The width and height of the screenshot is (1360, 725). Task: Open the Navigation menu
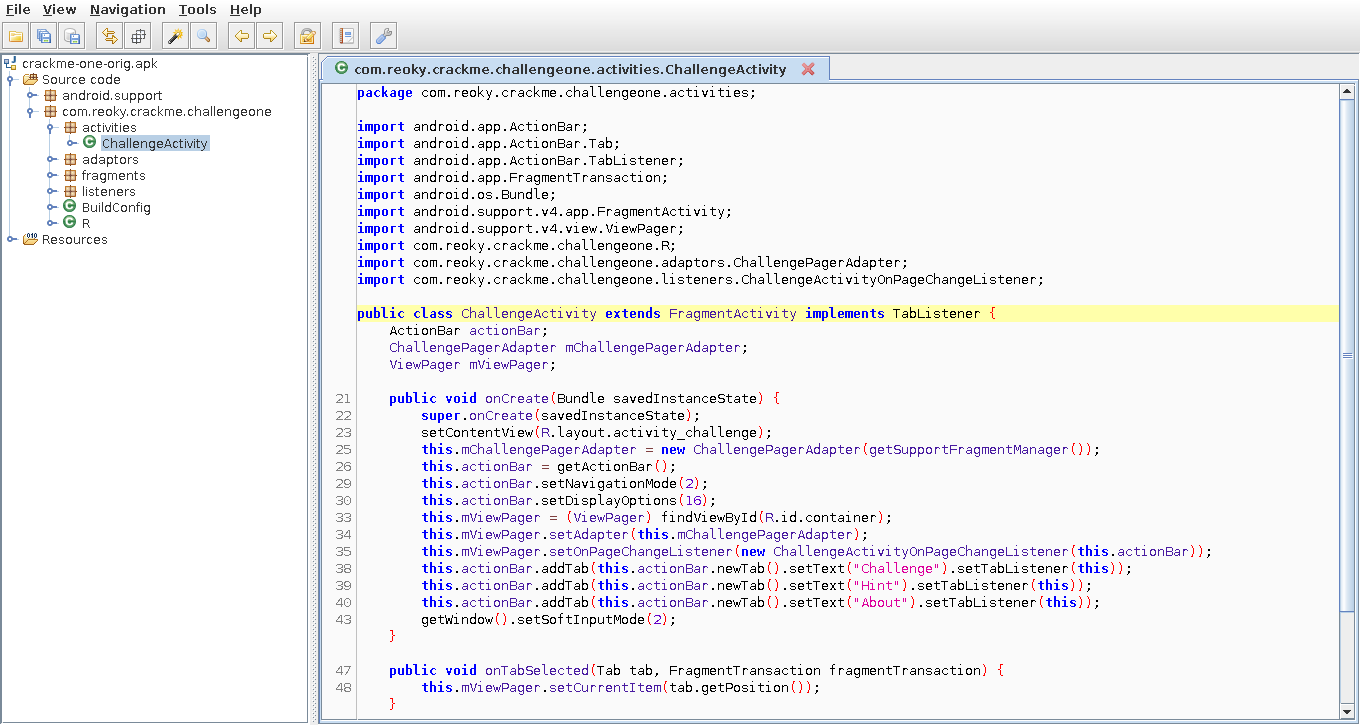coord(128,9)
